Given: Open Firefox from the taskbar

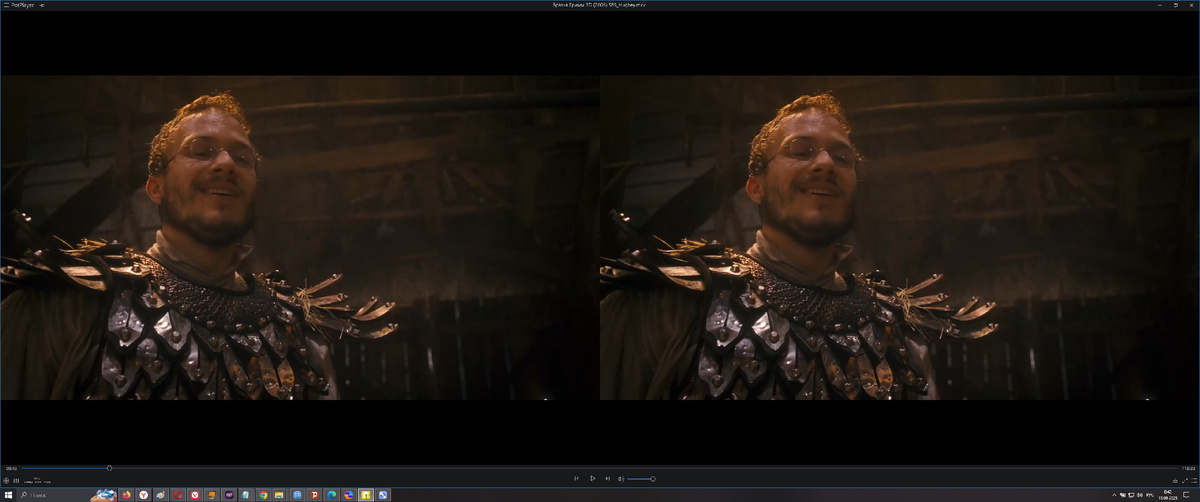Looking at the screenshot, I should coord(127,495).
